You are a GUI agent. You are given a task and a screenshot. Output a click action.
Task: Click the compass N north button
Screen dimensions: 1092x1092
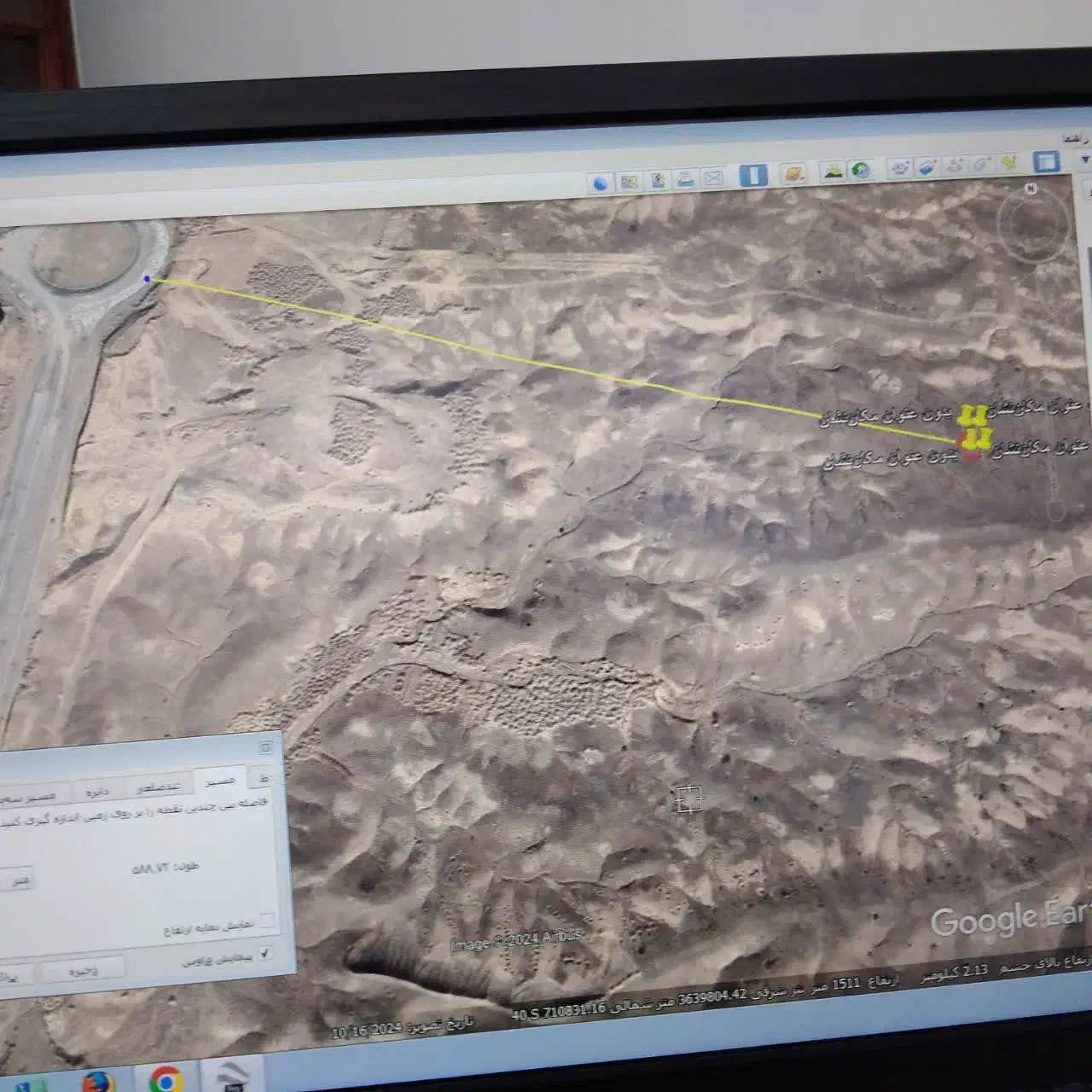[1031, 189]
